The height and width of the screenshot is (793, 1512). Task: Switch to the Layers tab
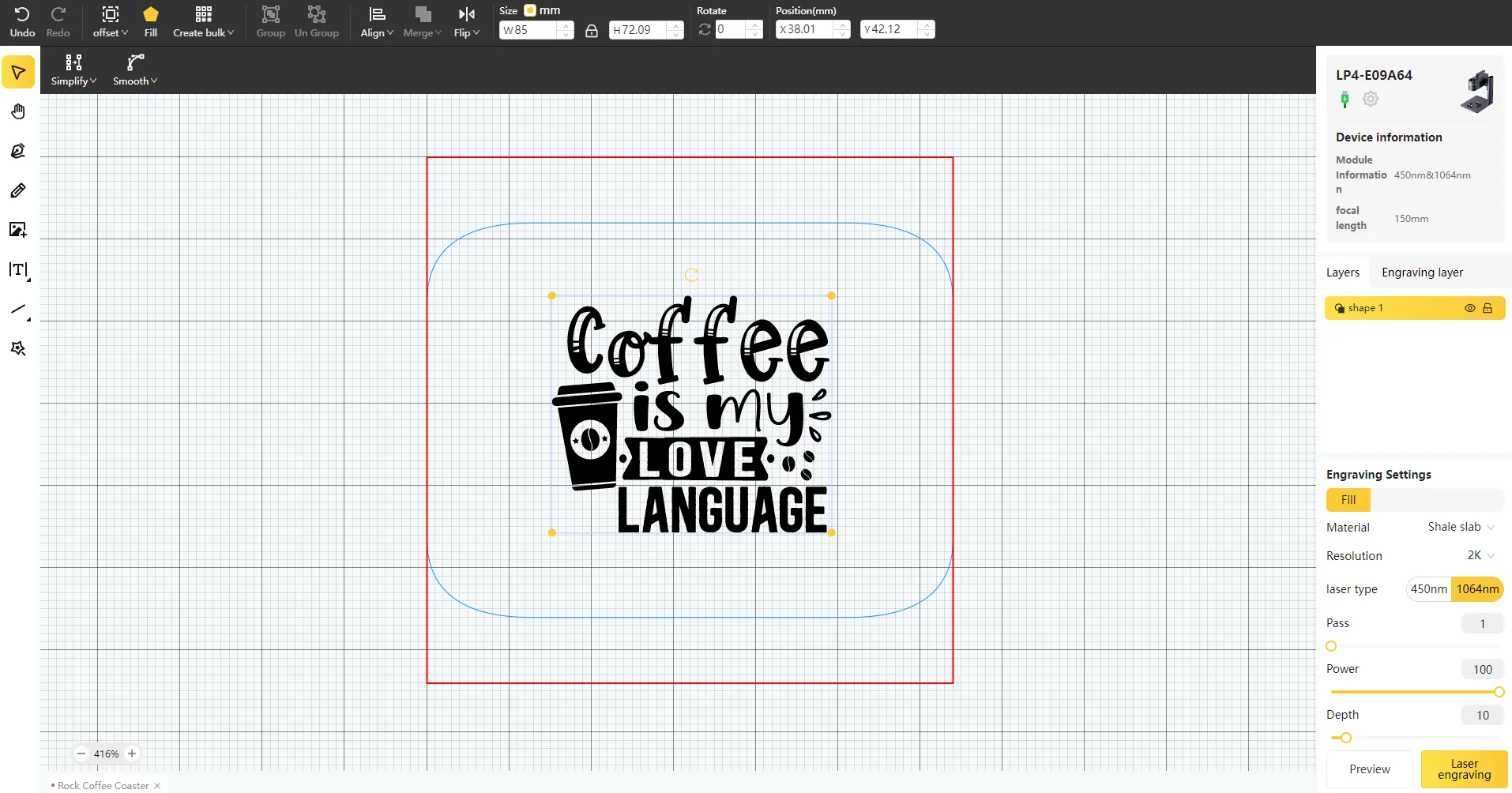click(1343, 272)
